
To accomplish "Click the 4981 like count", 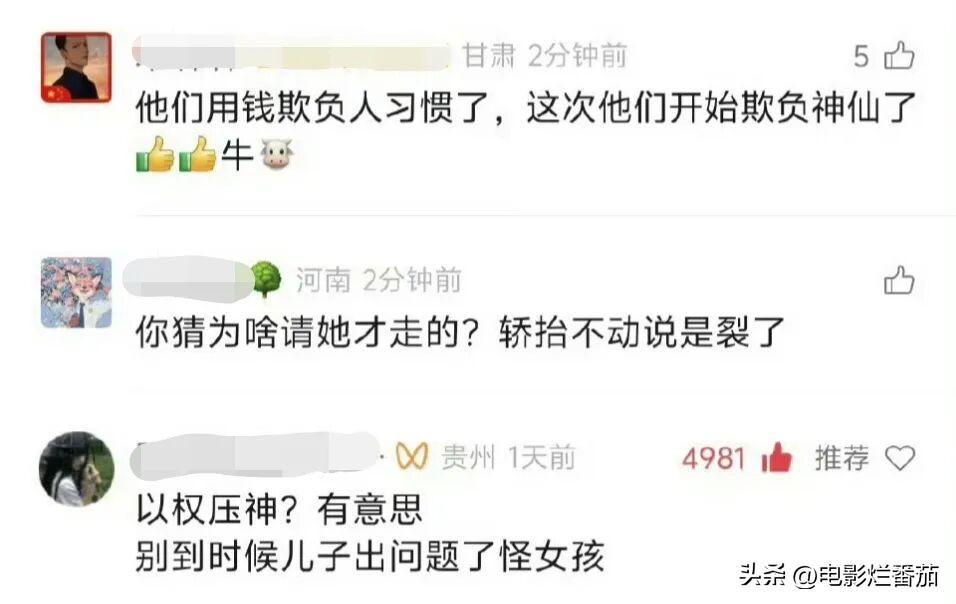I will click(x=713, y=458).
